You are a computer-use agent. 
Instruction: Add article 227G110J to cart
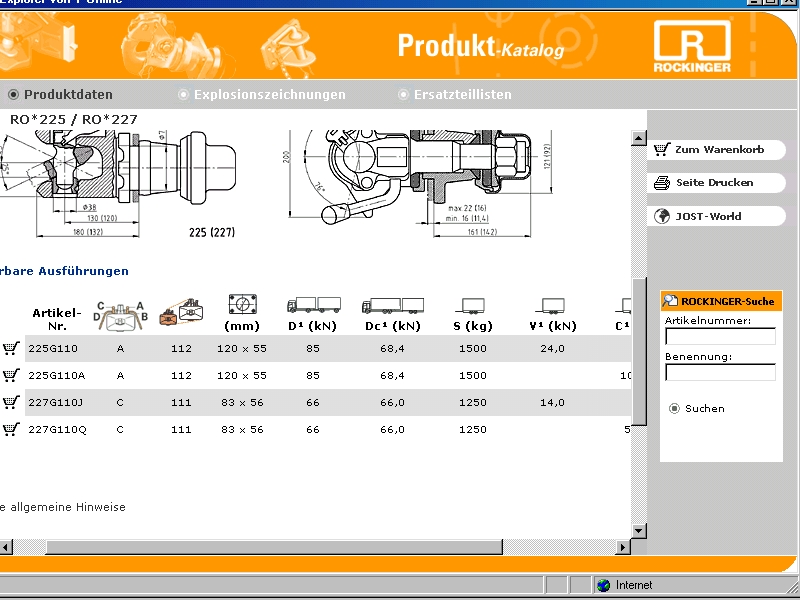(11, 402)
